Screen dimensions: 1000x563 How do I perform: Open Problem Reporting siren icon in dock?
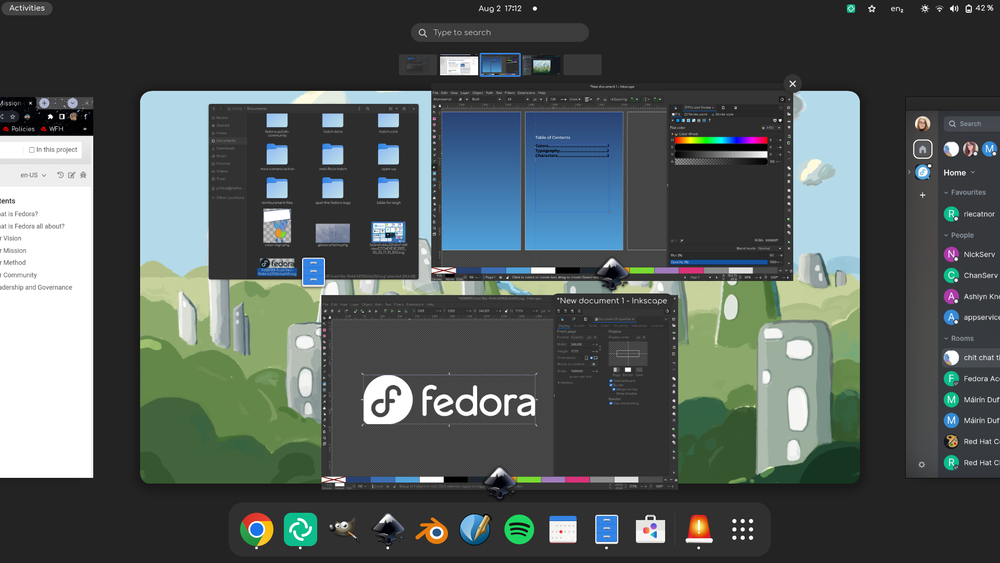click(698, 530)
